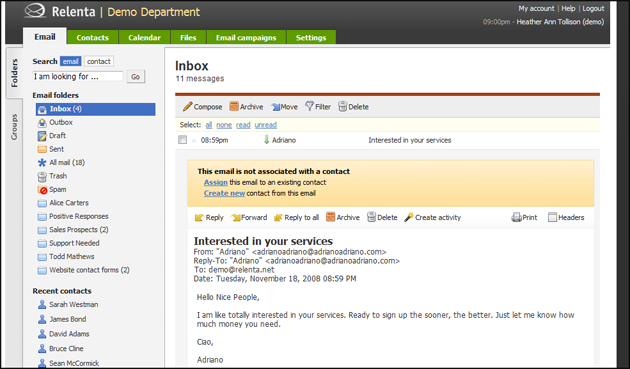Open the 'Interested in your services' message subject
Image resolution: width=630 pixels, height=369 pixels.
point(410,140)
